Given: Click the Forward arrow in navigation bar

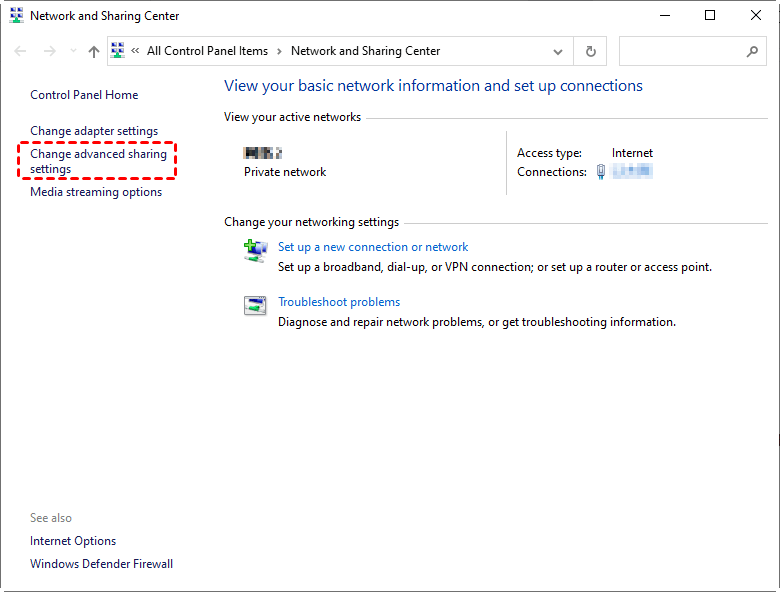Looking at the screenshot, I should (49, 51).
